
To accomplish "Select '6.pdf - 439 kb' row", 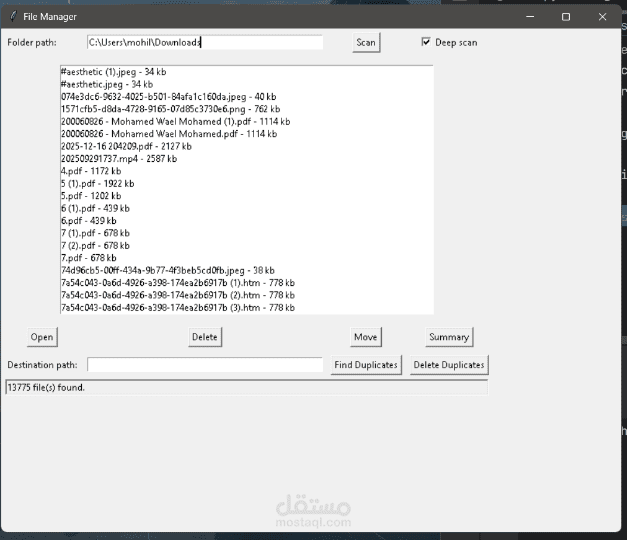I will (247, 221).
